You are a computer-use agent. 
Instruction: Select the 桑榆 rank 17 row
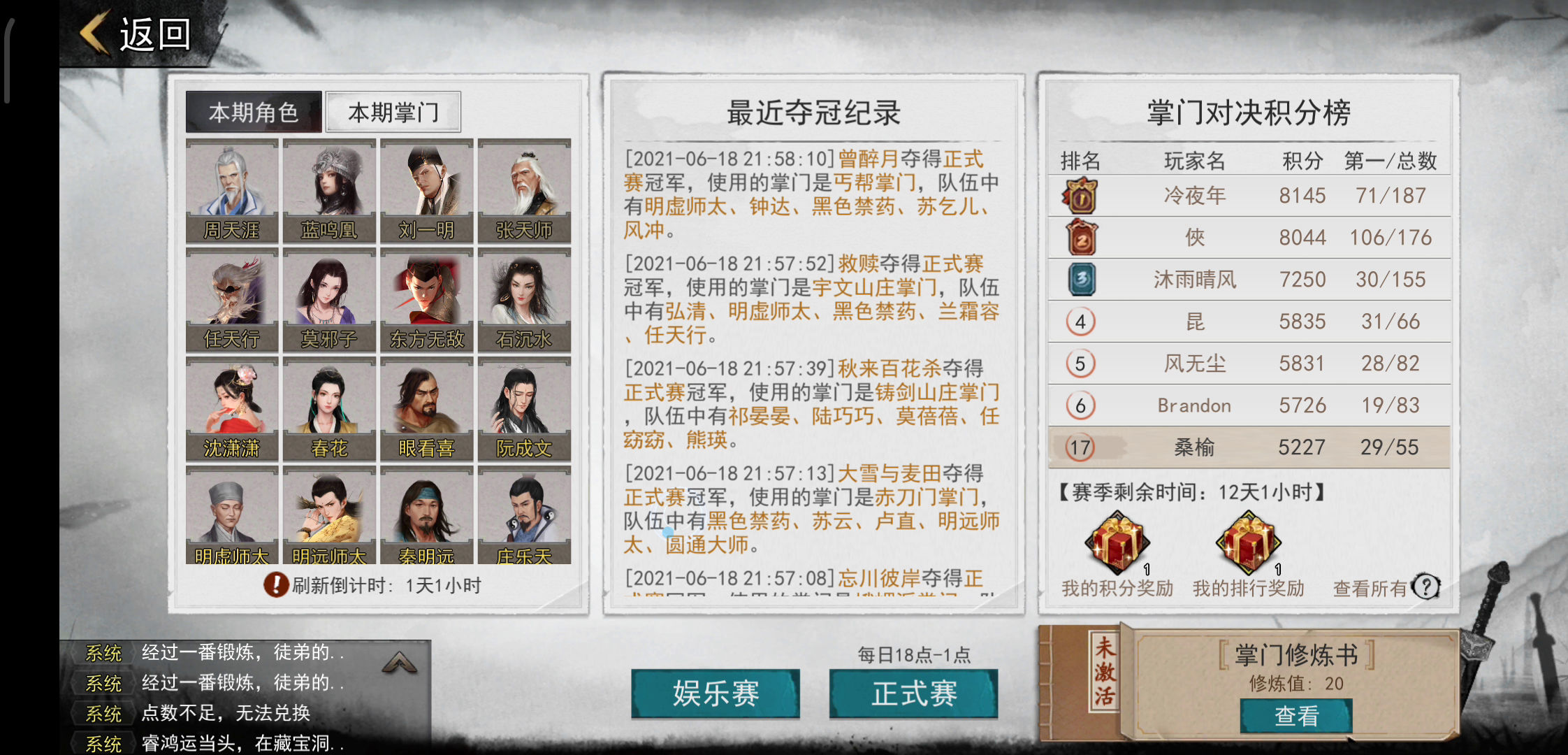(x=1249, y=447)
